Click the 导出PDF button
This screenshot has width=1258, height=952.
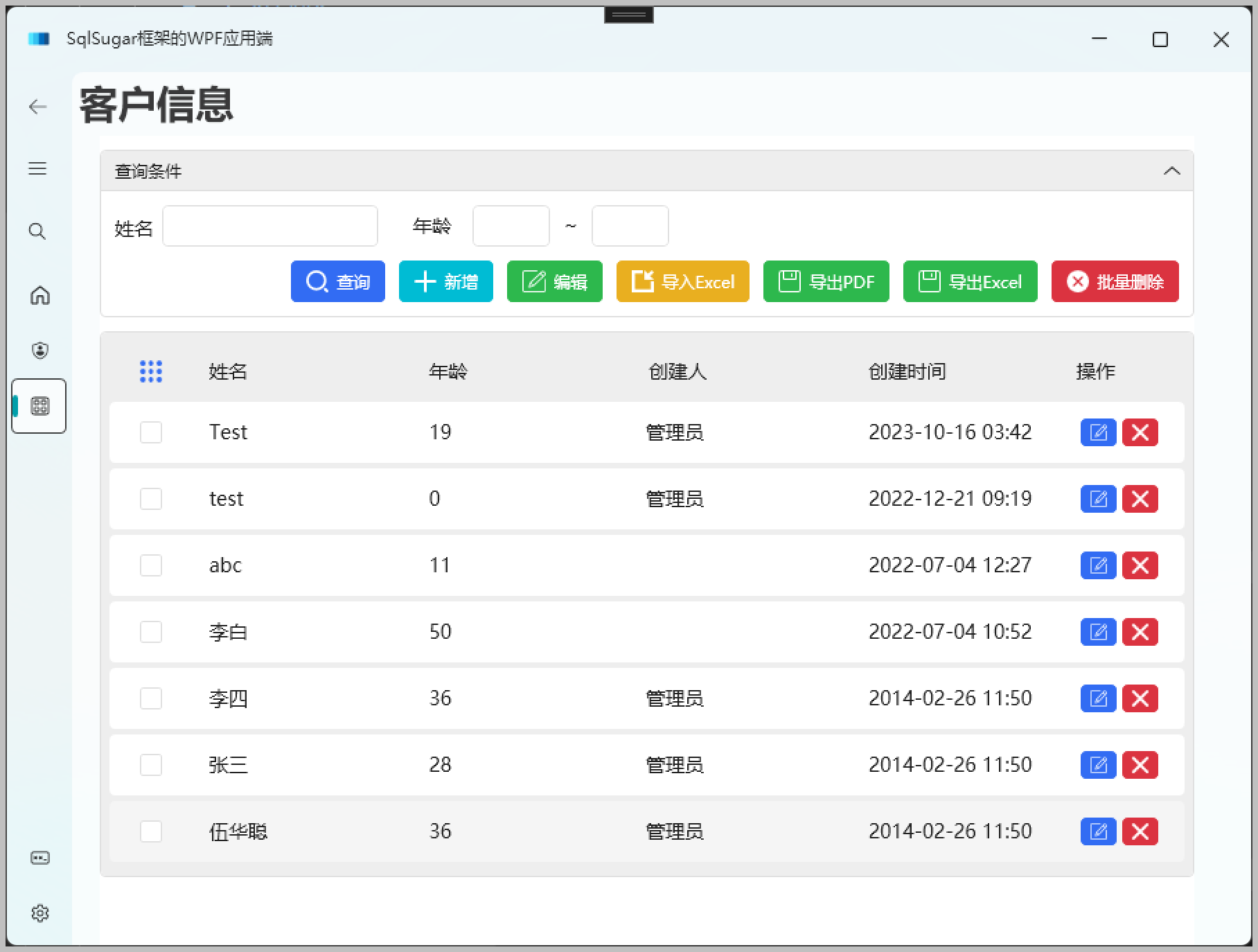pos(826,281)
